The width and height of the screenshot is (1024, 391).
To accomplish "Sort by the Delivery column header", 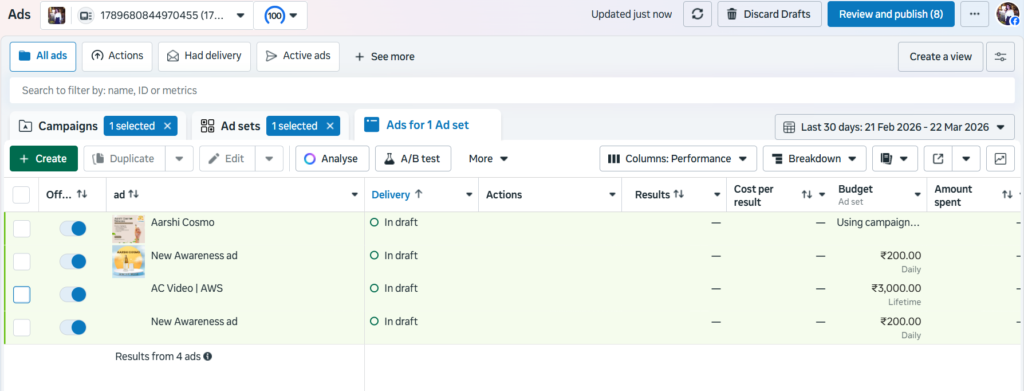I will pyautogui.click(x=396, y=195).
